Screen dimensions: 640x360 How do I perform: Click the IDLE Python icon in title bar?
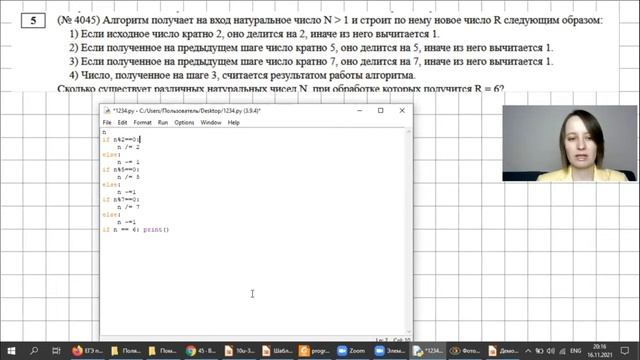(107, 111)
